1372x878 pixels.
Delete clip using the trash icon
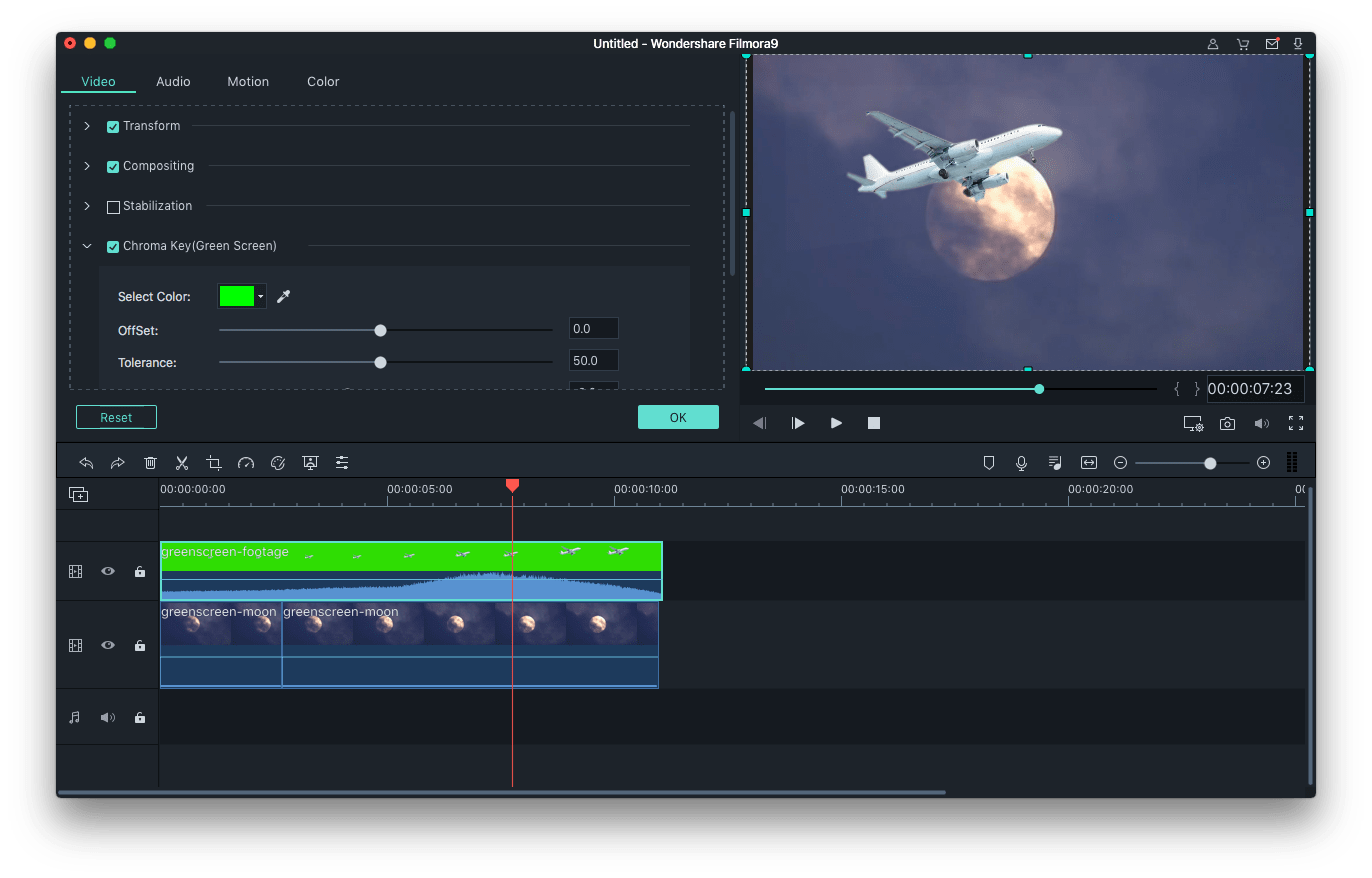click(150, 462)
